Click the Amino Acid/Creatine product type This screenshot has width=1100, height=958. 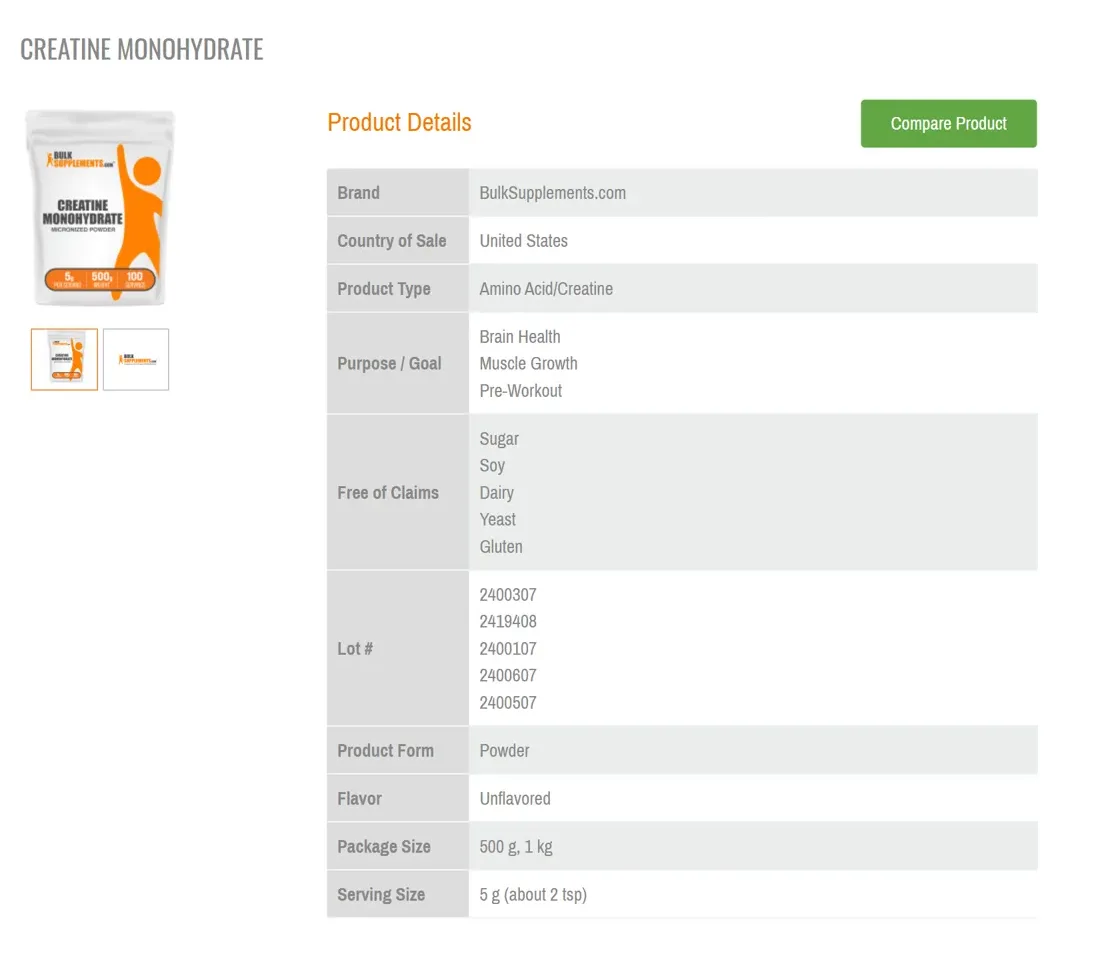point(546,289)
